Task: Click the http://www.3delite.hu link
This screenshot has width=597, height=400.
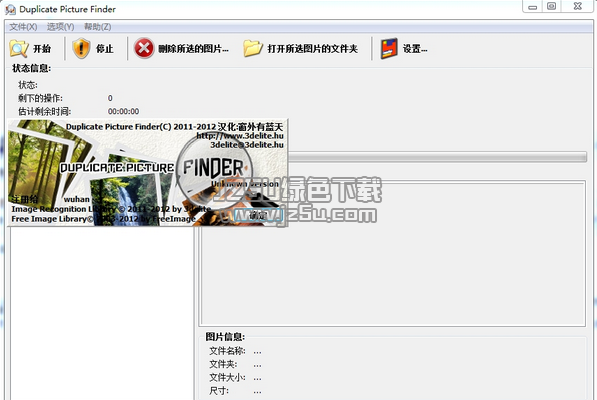Action: 240,135
